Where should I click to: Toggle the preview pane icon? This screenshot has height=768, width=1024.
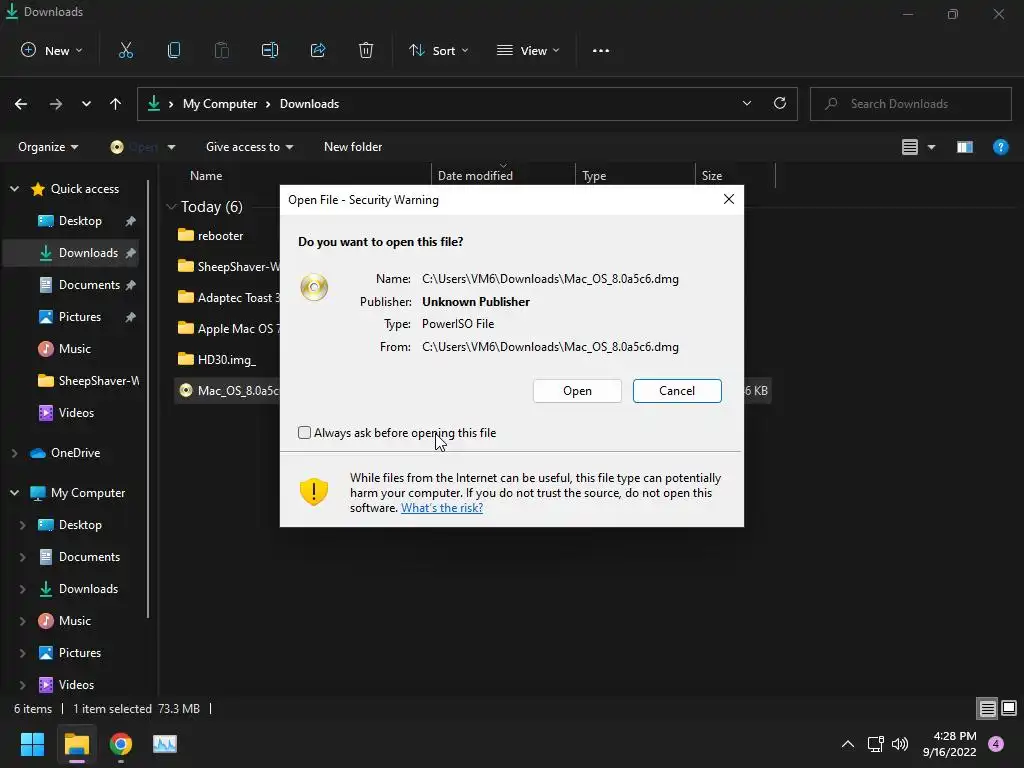[965, 147]
